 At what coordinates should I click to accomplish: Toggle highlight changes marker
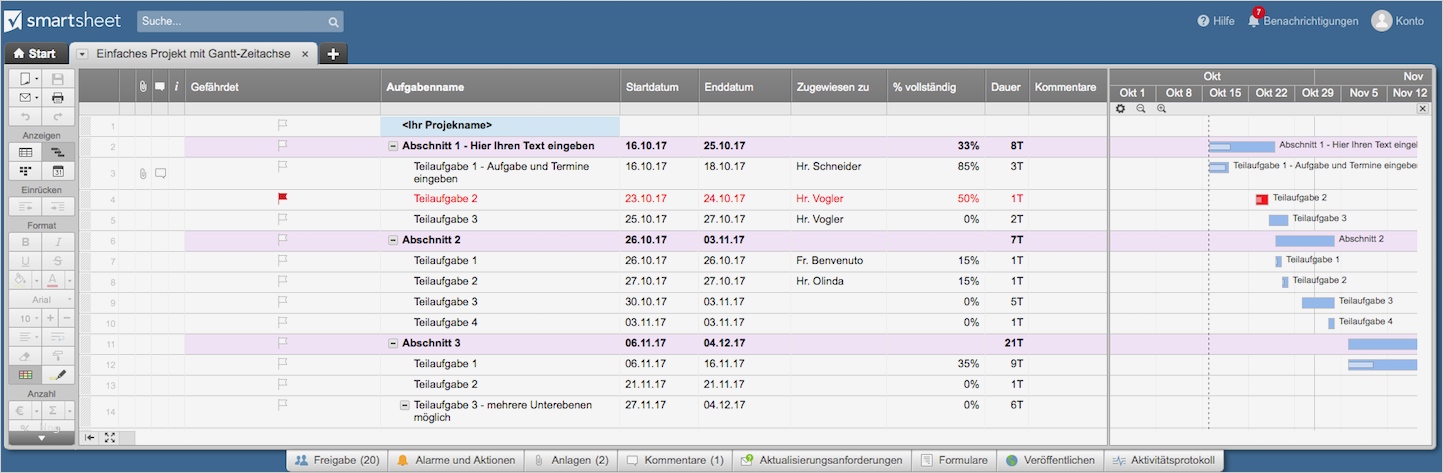(57, 375)
